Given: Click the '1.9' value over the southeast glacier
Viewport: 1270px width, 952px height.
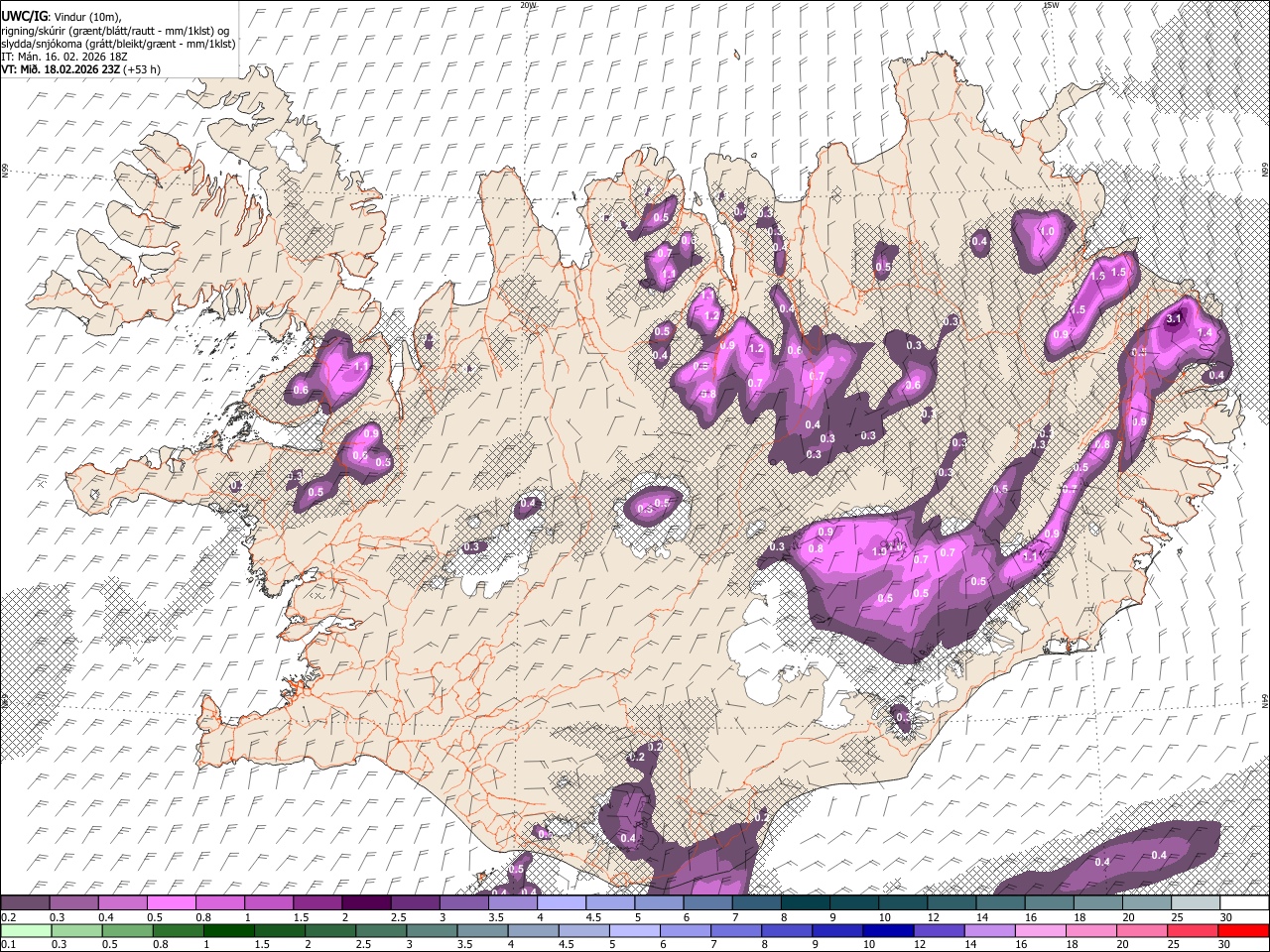Looking at the screenshot, I should [x=879, y=551].
